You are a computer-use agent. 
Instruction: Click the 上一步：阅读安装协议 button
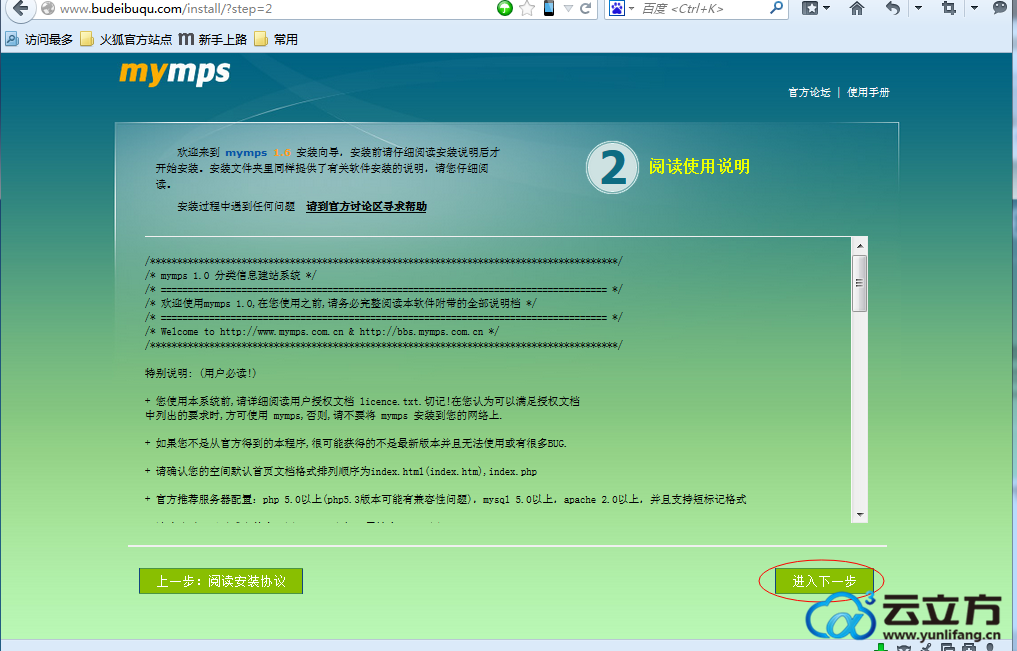coord(221,581)
